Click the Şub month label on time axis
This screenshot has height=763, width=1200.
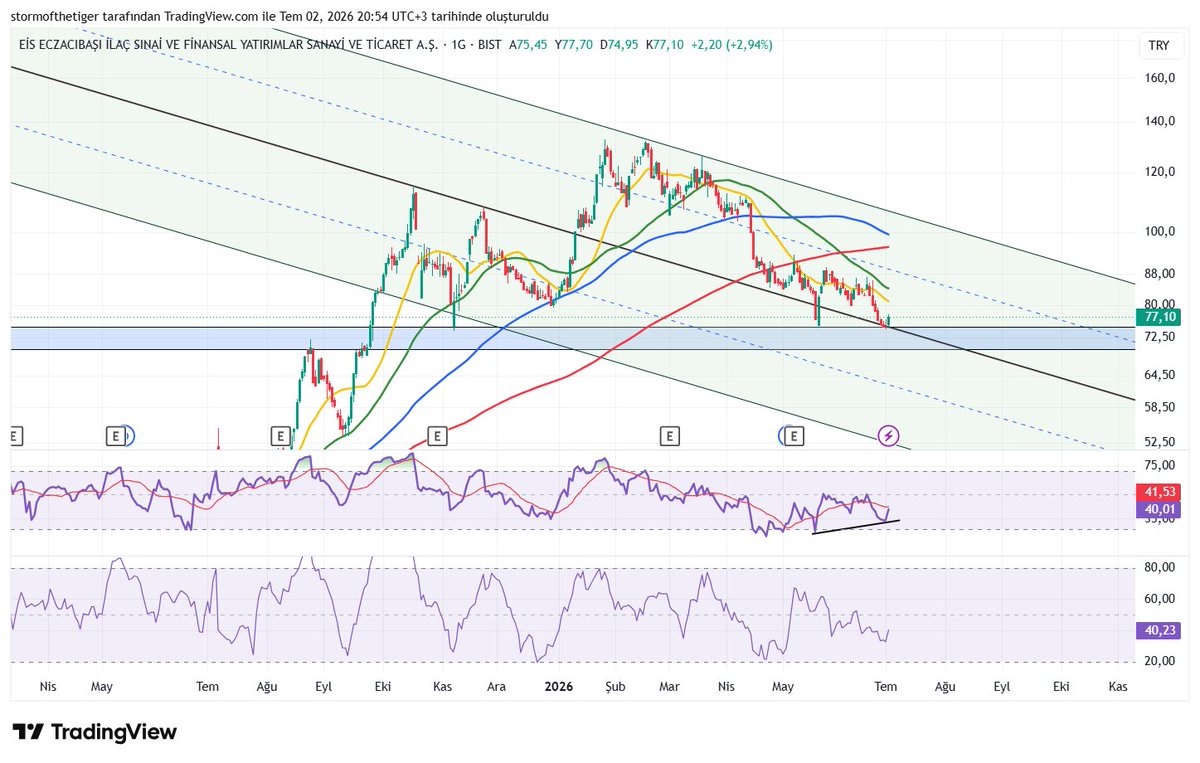(616, 687)
